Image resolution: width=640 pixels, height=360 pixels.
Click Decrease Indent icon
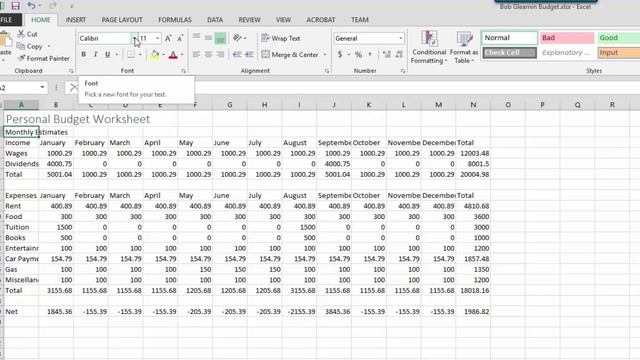(x=237, y=54)
